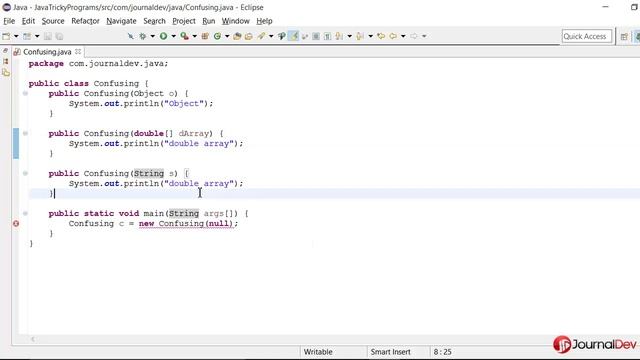The width and height of the screenshot is (640, 360).
Task: Click the Previous Annotation icon
Action: coord(360,36)
